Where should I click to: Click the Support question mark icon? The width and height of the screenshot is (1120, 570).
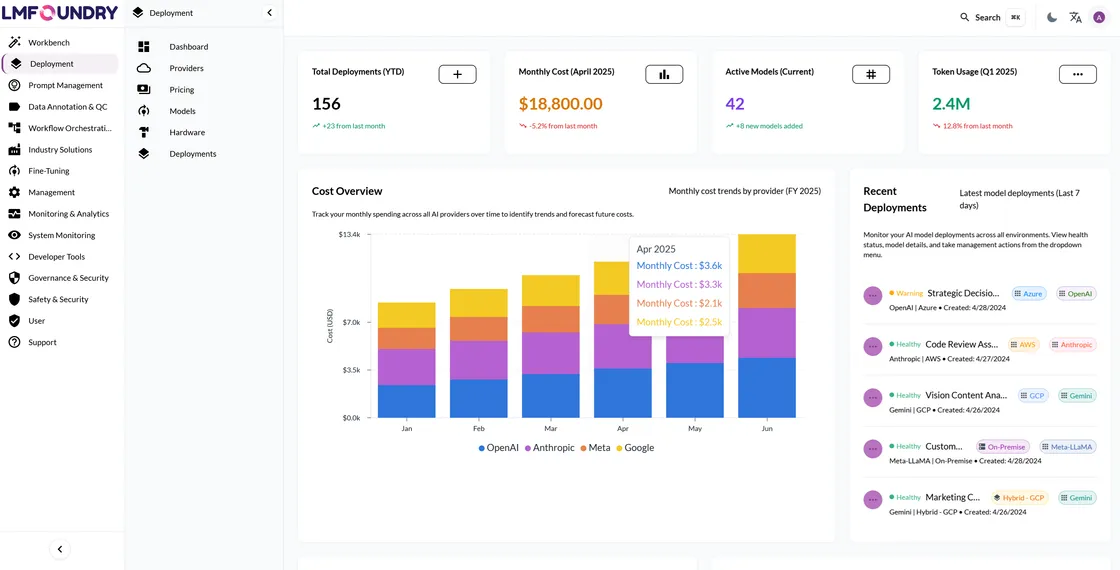pyautogui.click(x=14, y=342)
